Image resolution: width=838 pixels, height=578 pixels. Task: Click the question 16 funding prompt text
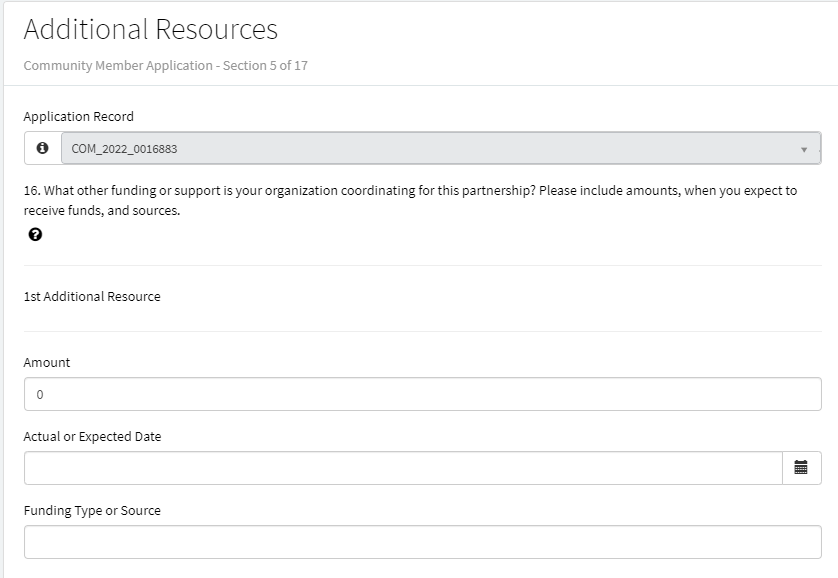click(410, 190)
